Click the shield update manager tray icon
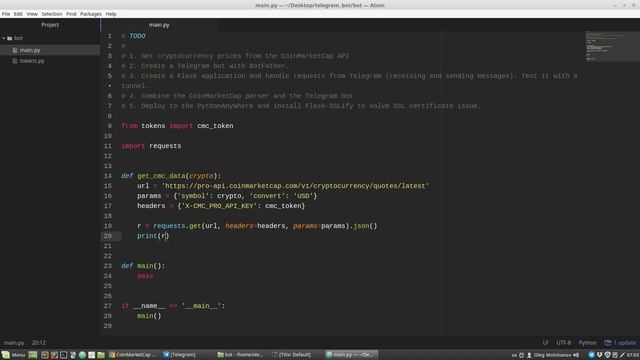Viewport: 640px width, 360px height. (607, 355)
